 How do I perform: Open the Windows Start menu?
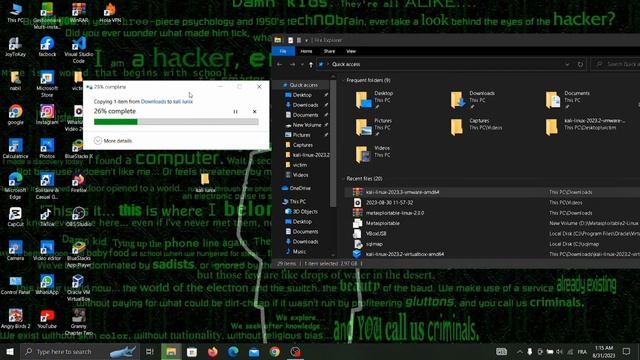point(10,351)
